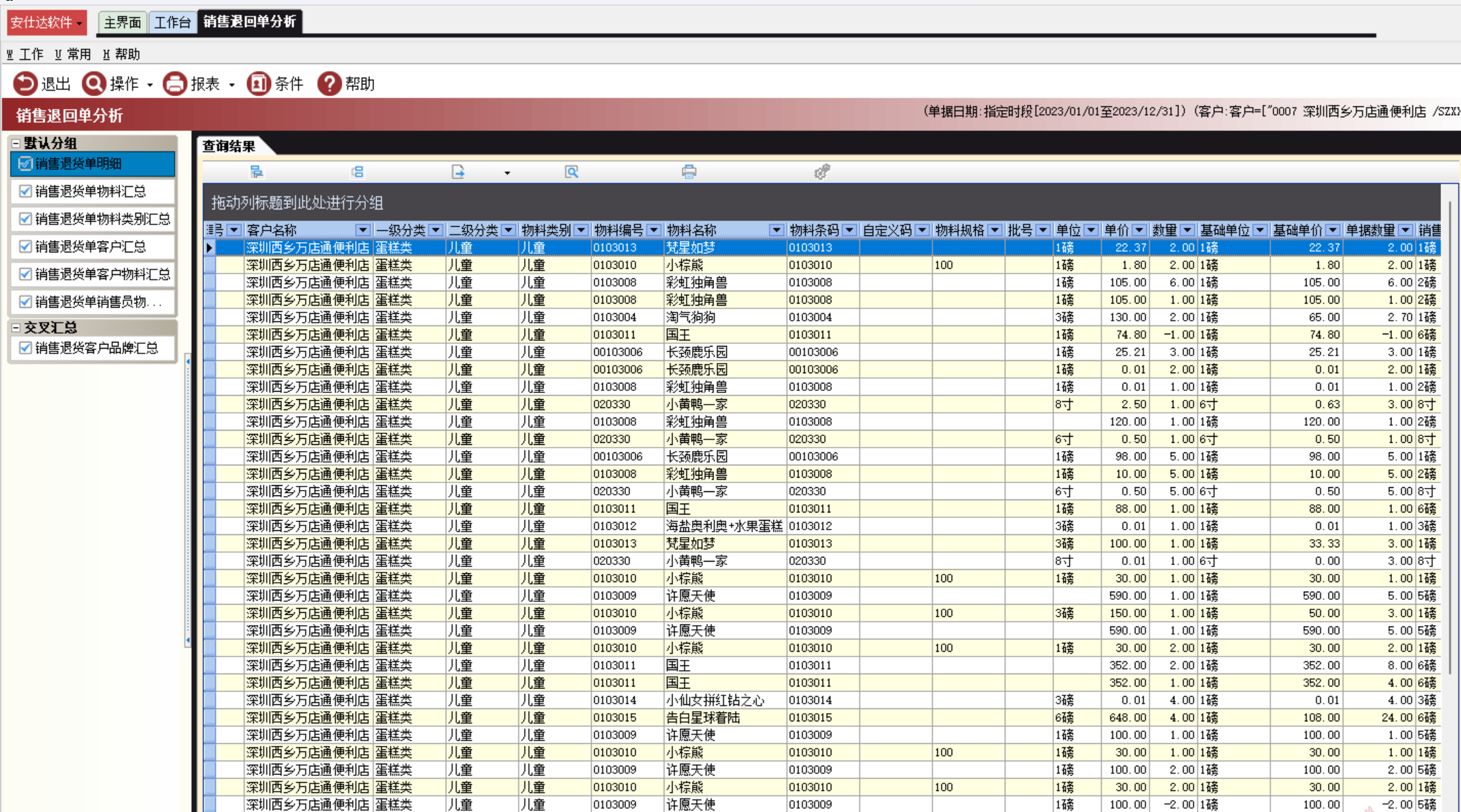Open the 客户名称 column filter dropdown
This screenshot has width=1461, height=812.
click(363, 231)
